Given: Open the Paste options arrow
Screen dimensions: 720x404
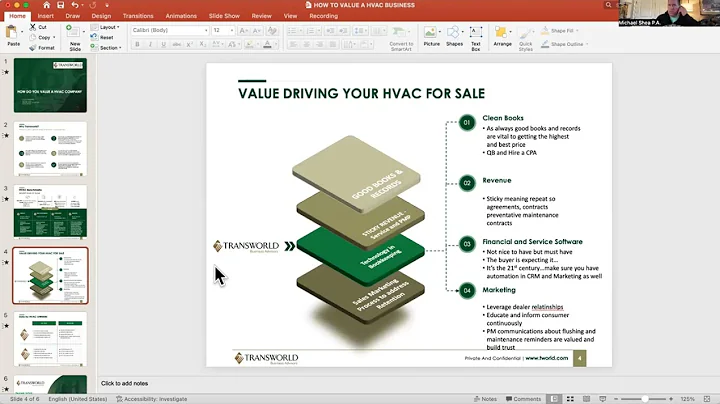Looking at the screenshot, I should tap(22, 32).
